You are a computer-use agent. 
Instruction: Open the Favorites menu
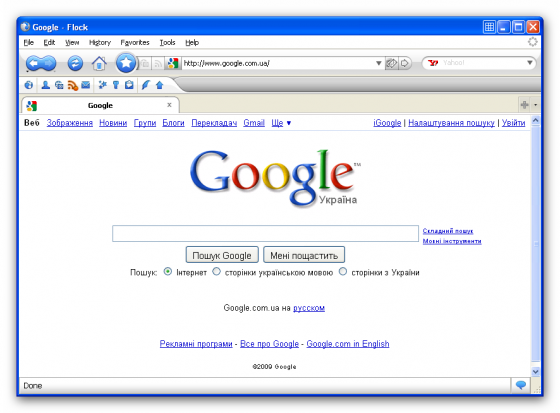pyautogui.click(x=135, y=43)
